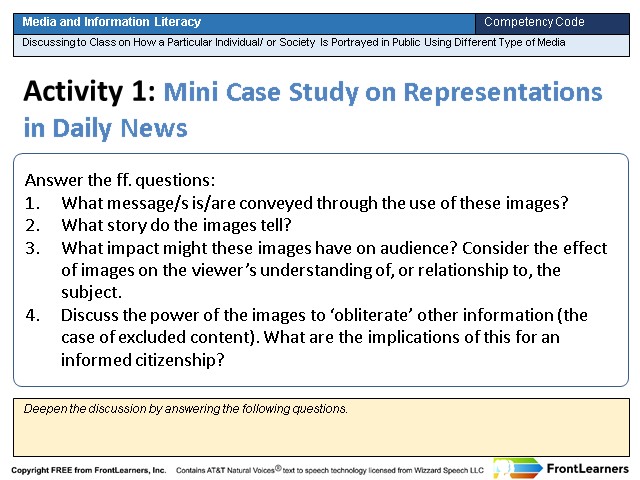Click the 'Media and Information Literacy' header text

[x=111, y=22]
